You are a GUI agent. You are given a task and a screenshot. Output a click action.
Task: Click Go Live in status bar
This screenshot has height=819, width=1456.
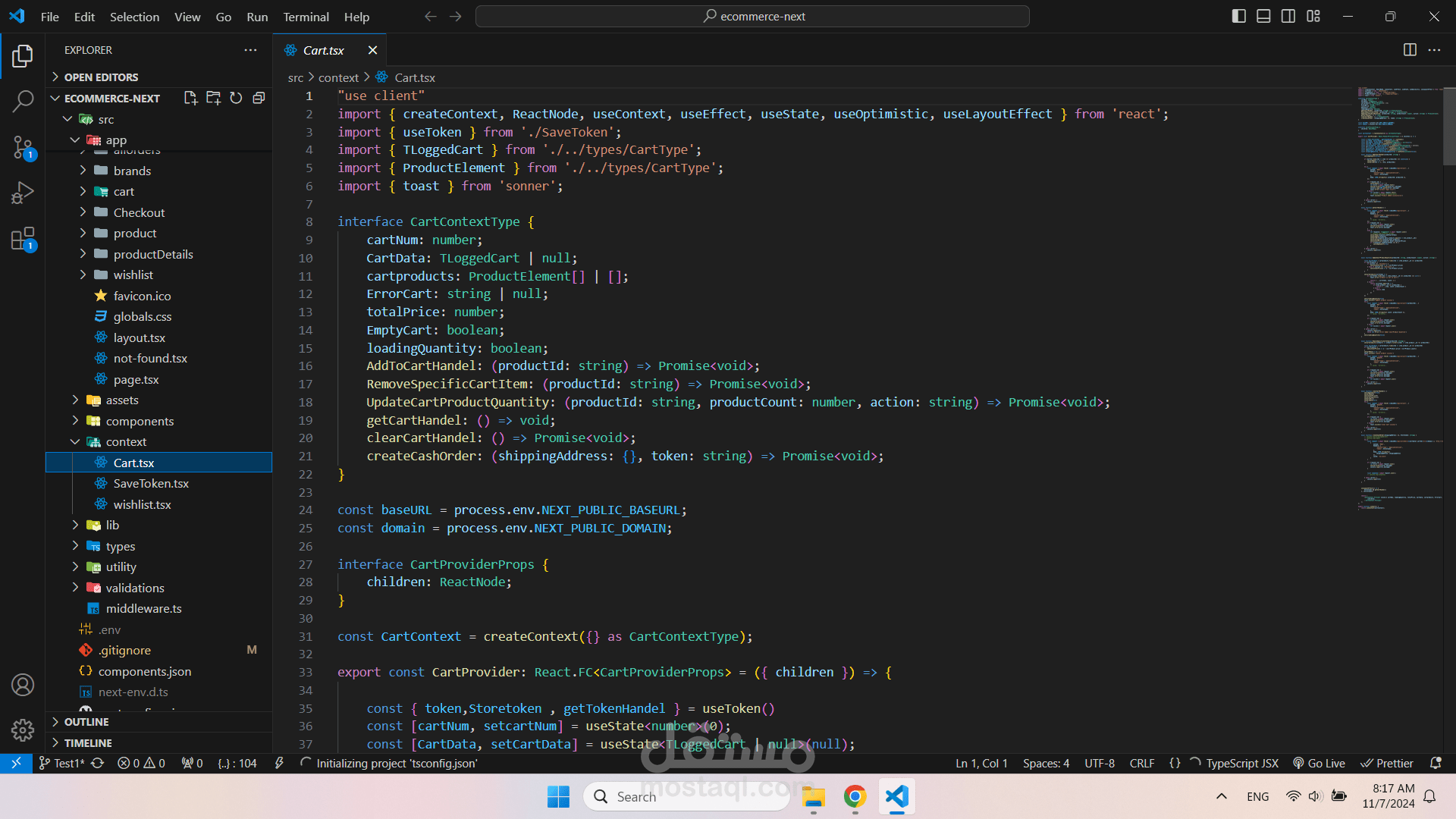1319,763
